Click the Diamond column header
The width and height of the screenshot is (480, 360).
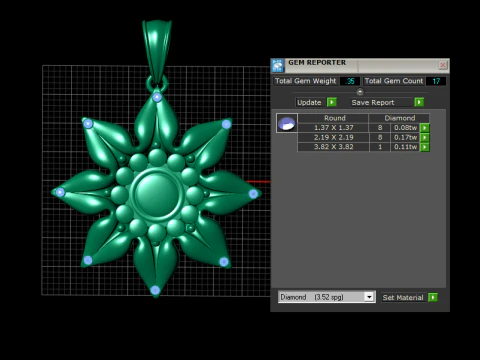click(x=399, y=118)
